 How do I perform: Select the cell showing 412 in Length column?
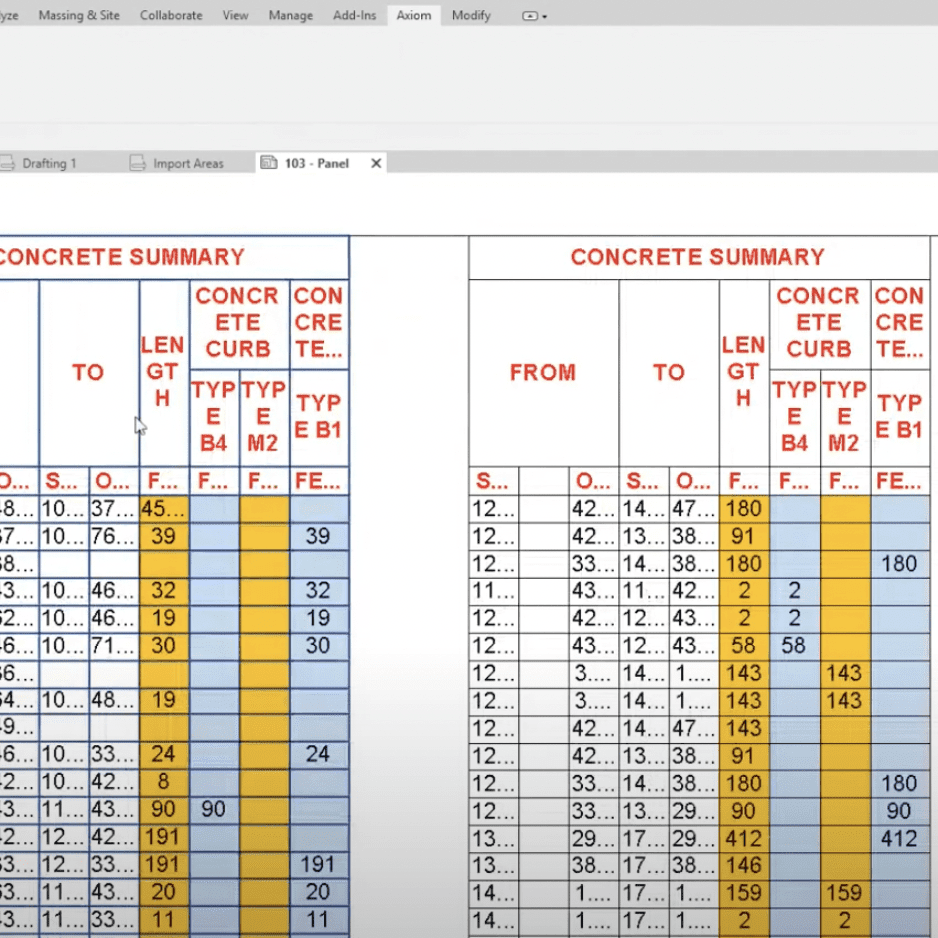click(744, 839)
